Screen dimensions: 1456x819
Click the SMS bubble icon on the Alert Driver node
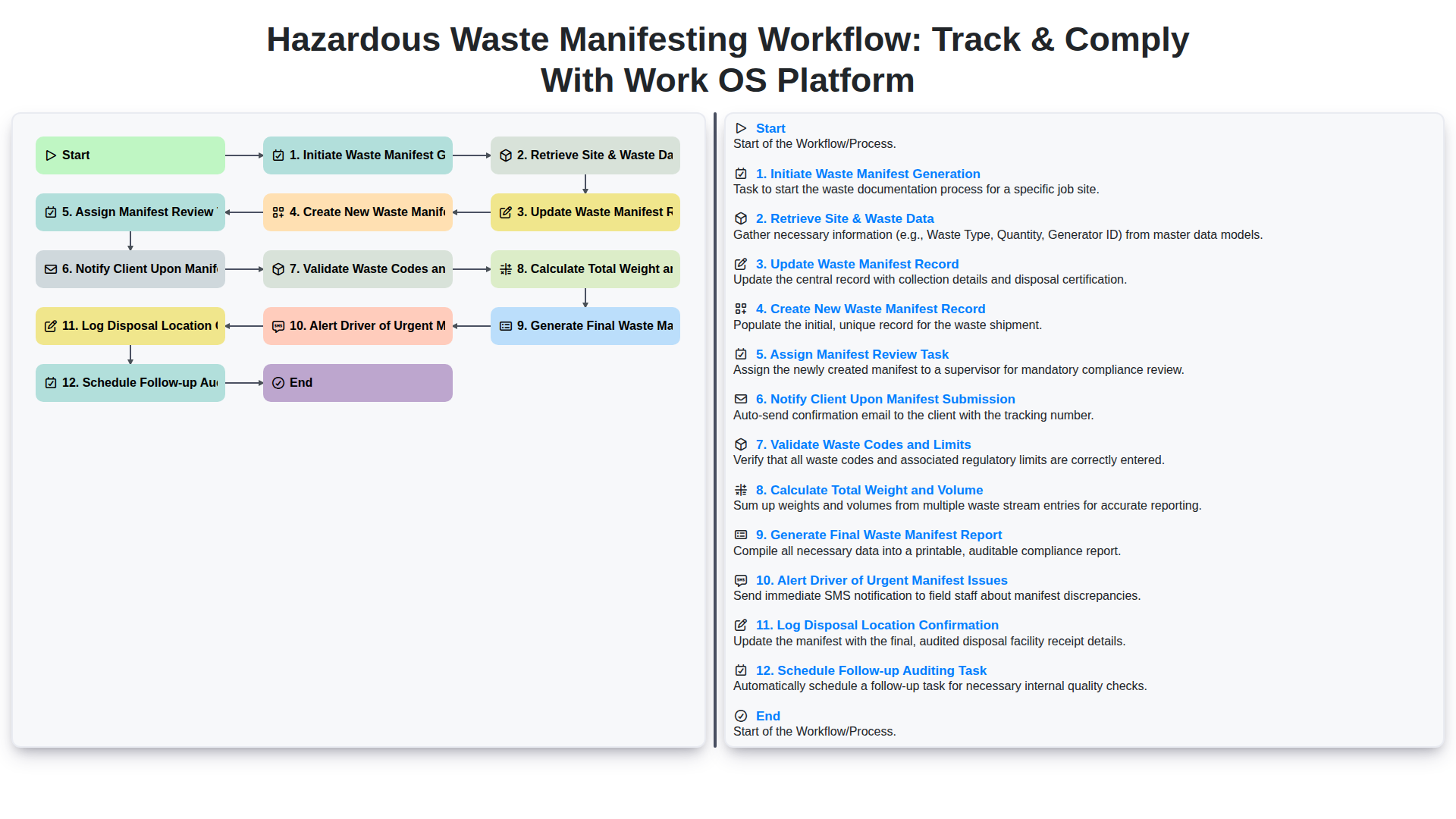278,326
